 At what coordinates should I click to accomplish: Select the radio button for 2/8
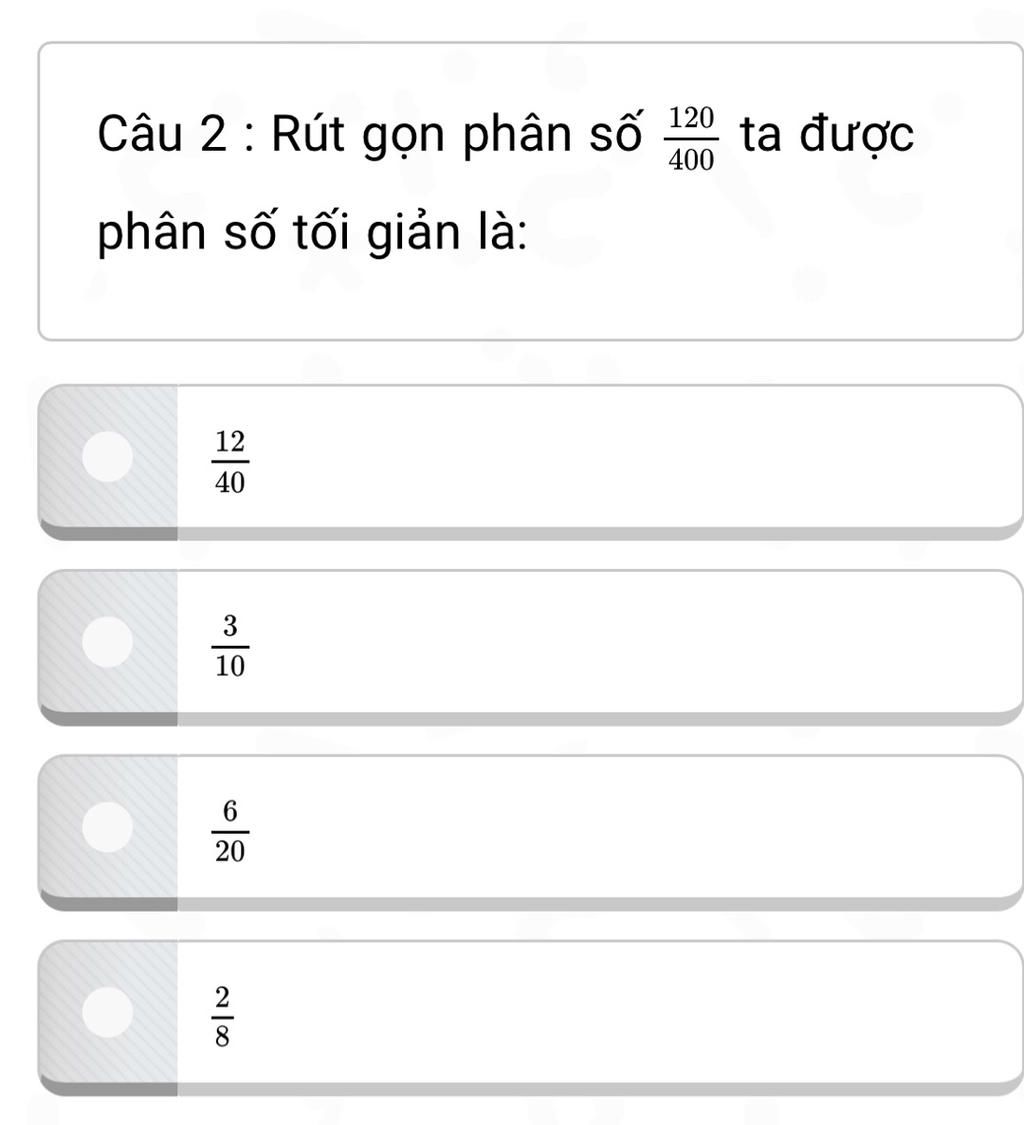(x=107, y=1011)
